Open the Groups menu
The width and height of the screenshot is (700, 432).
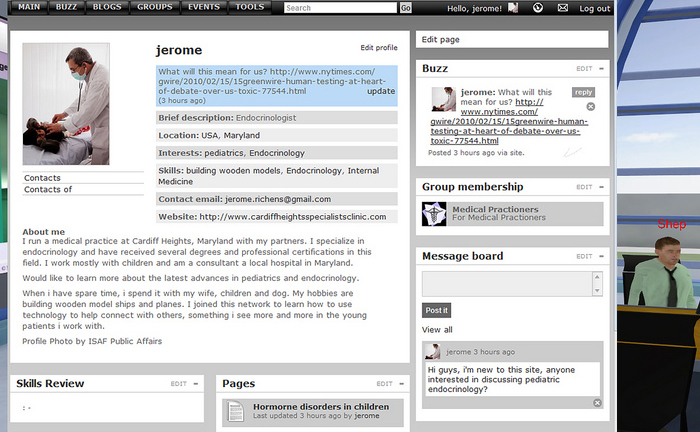[155, 7]
